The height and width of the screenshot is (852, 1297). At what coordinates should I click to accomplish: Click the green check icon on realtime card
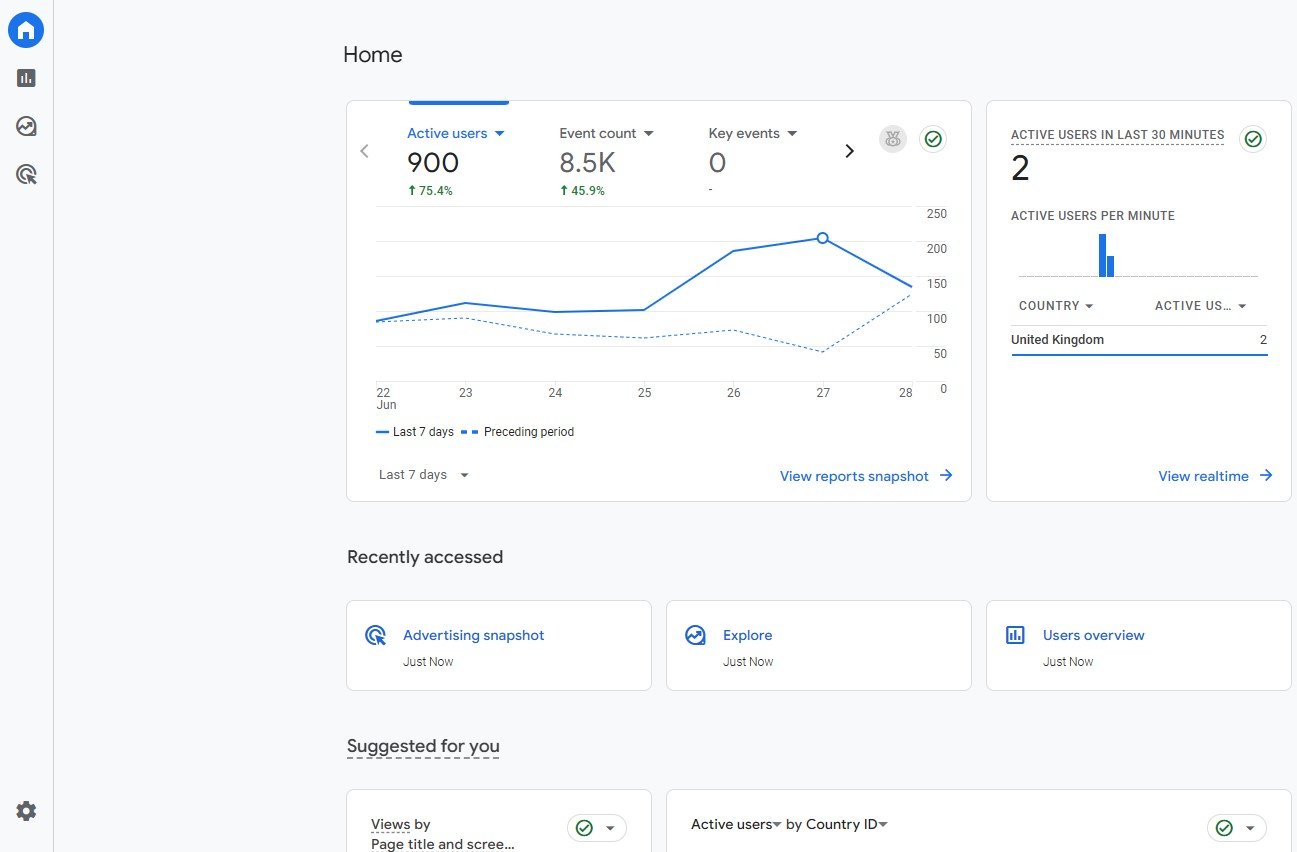1253,139
